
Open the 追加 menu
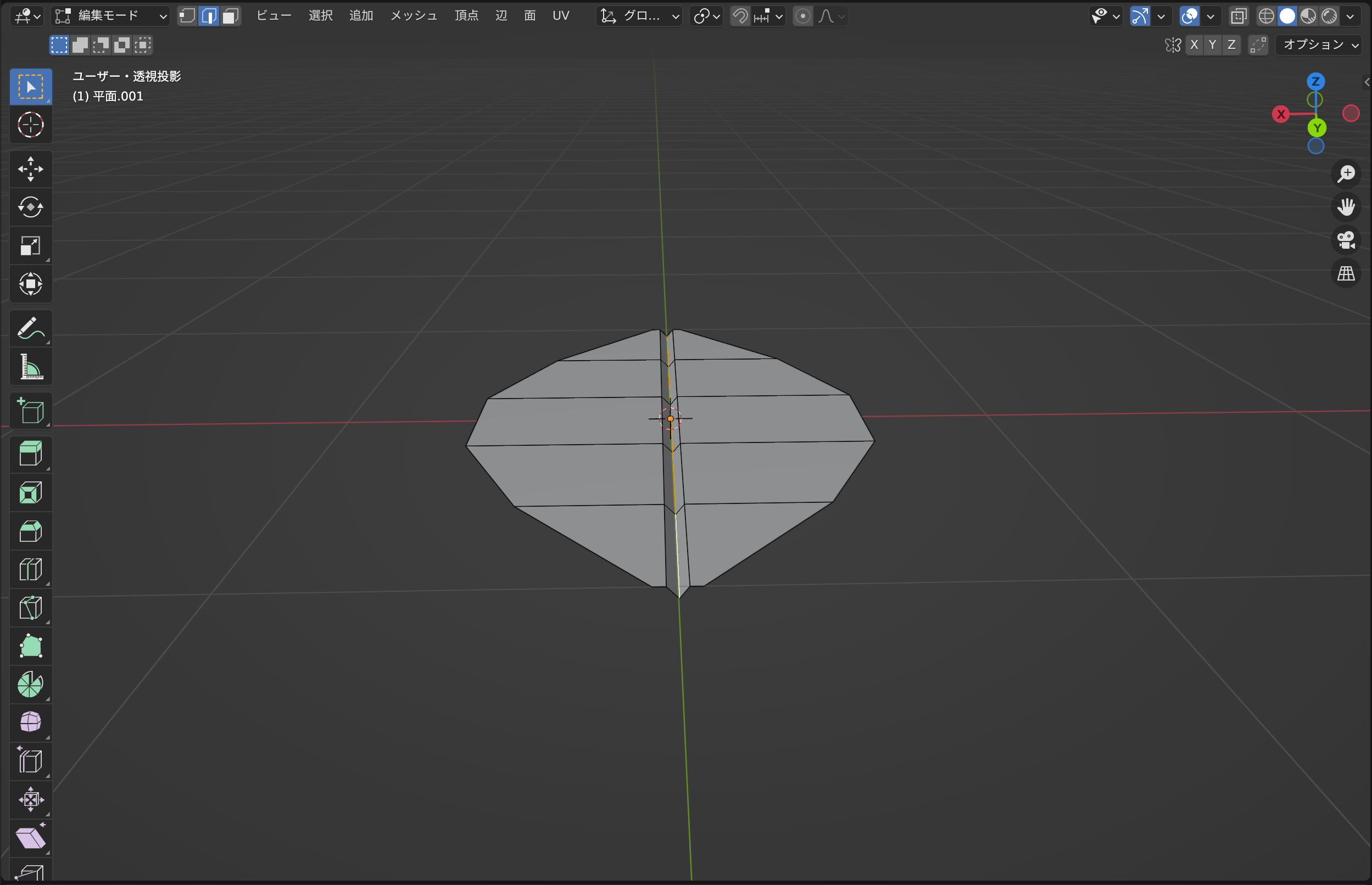[361, 16]
